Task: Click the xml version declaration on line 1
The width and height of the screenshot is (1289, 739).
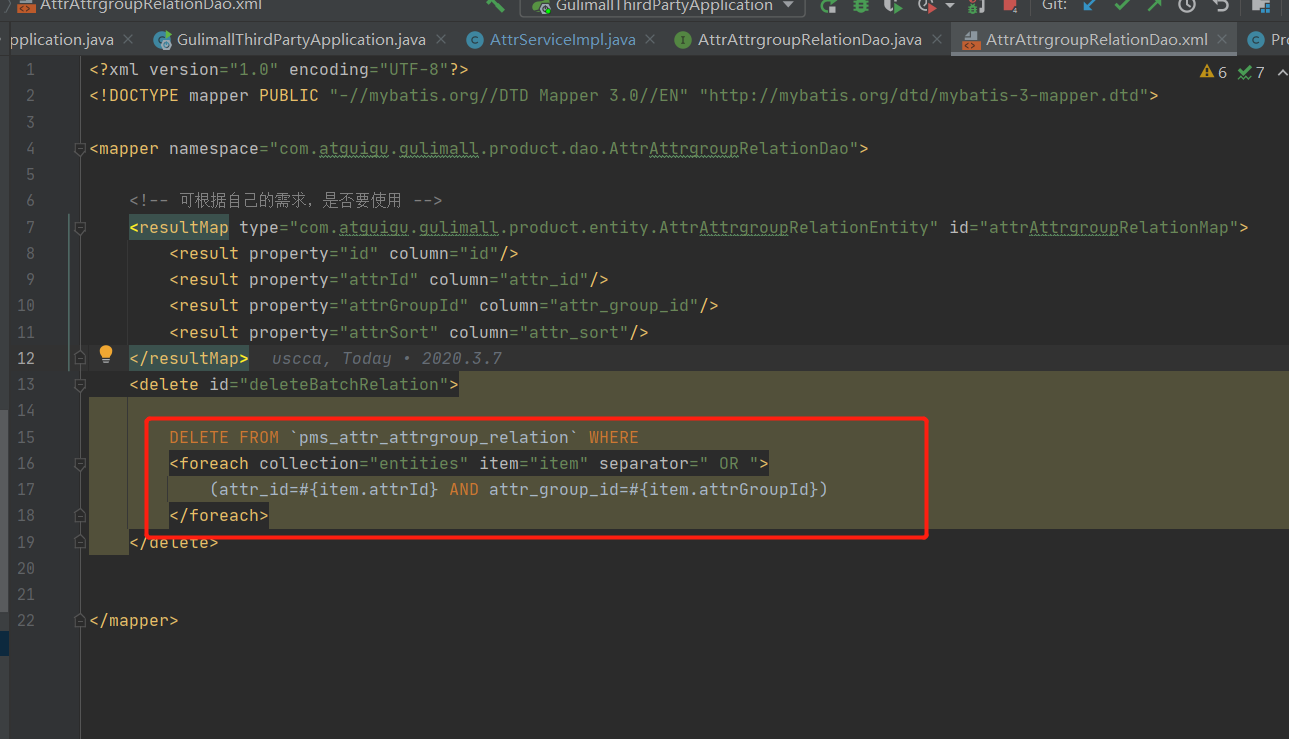Action: point(279,70)
